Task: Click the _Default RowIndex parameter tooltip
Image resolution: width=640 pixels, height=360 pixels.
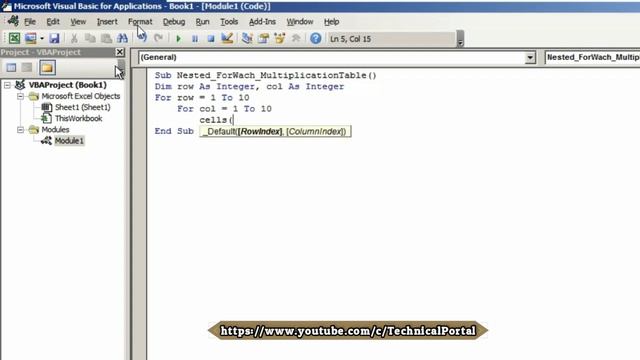Action: (x=275, y=131)
